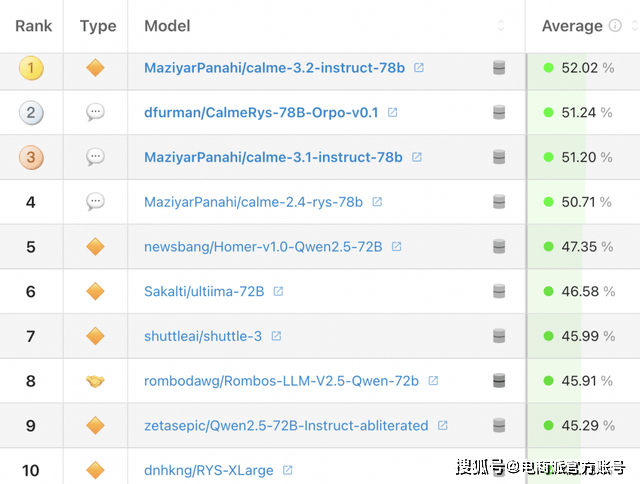Select the 46.58 % average cell
This screenshot has width=640, height=484.
point(583,291)
